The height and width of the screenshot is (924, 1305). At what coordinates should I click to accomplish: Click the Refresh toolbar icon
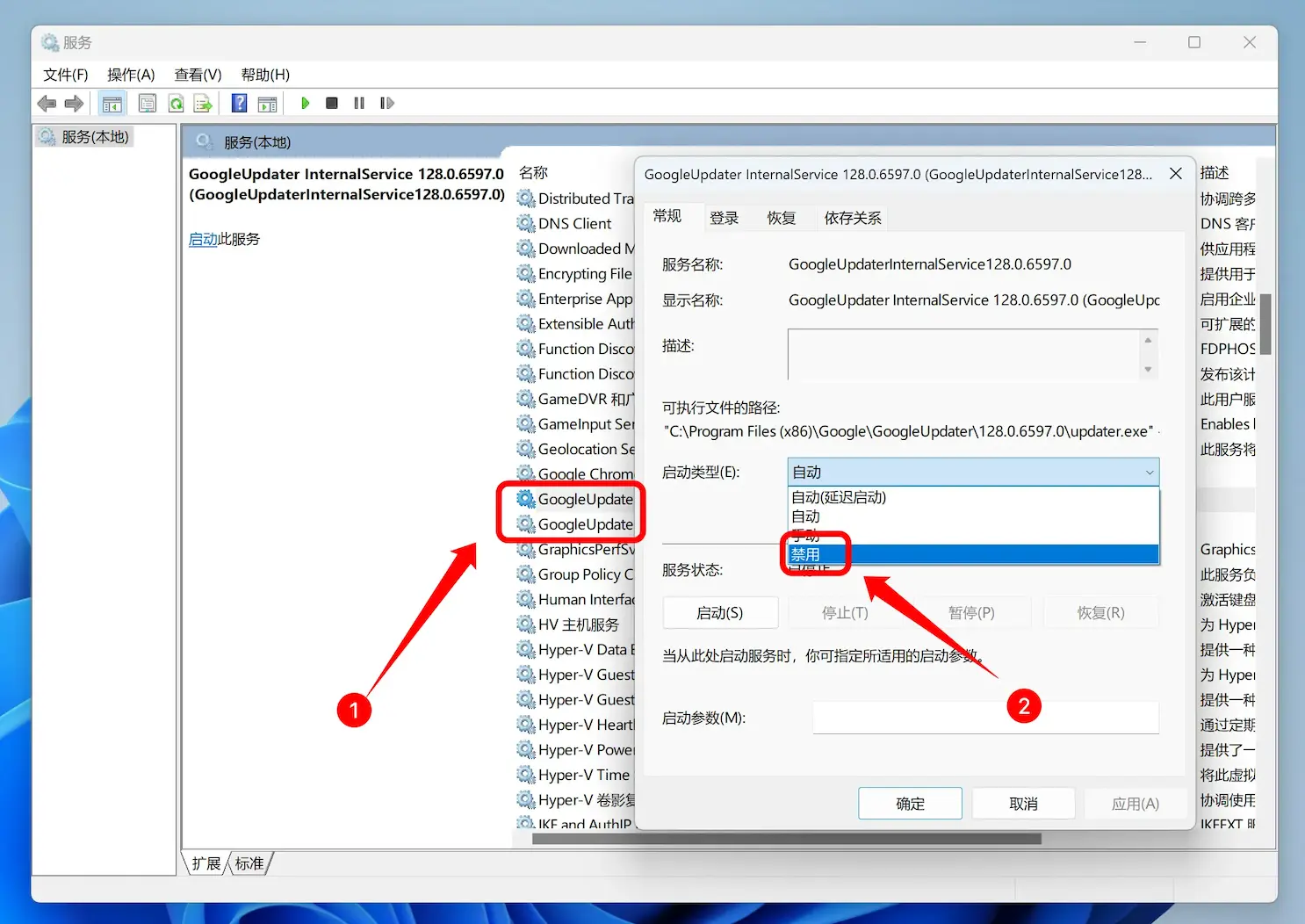point(176,104)
